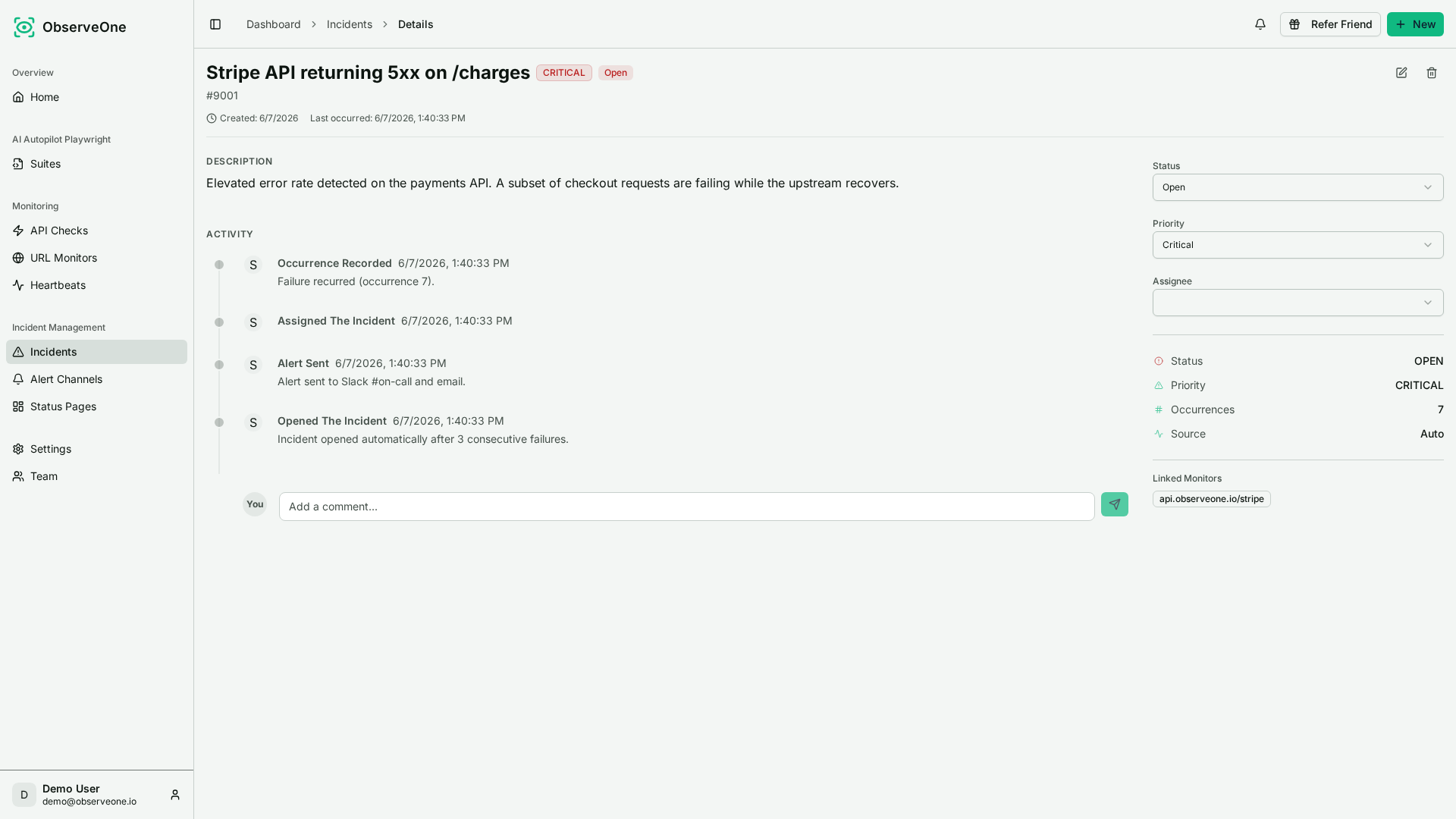Viewport: 1456px width, 819px height.
Task: Click the D avatar for Demo User
Action: (24, 795)
